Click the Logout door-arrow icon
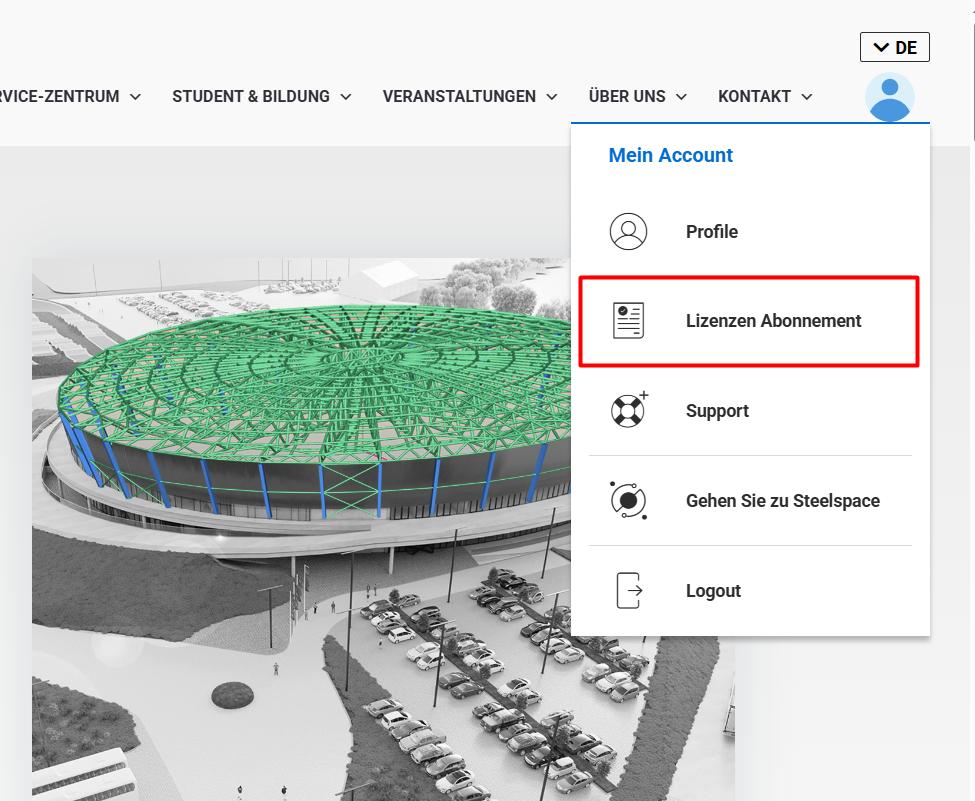The height and width of the screenshot is (801, 975). [x=629, y=590]
